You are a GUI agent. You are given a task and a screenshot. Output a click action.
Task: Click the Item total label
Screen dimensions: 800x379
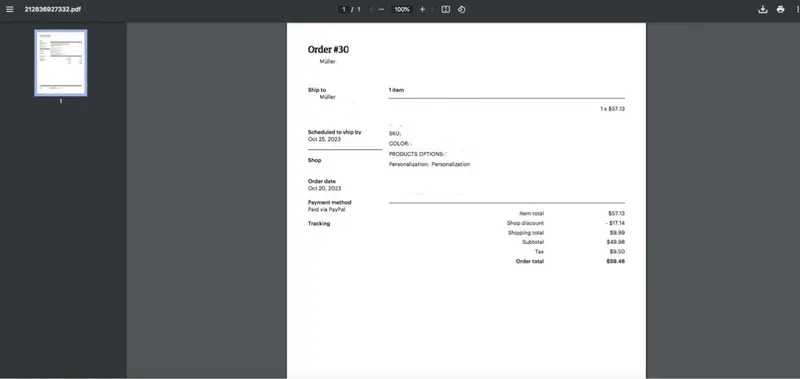(531, 213)
